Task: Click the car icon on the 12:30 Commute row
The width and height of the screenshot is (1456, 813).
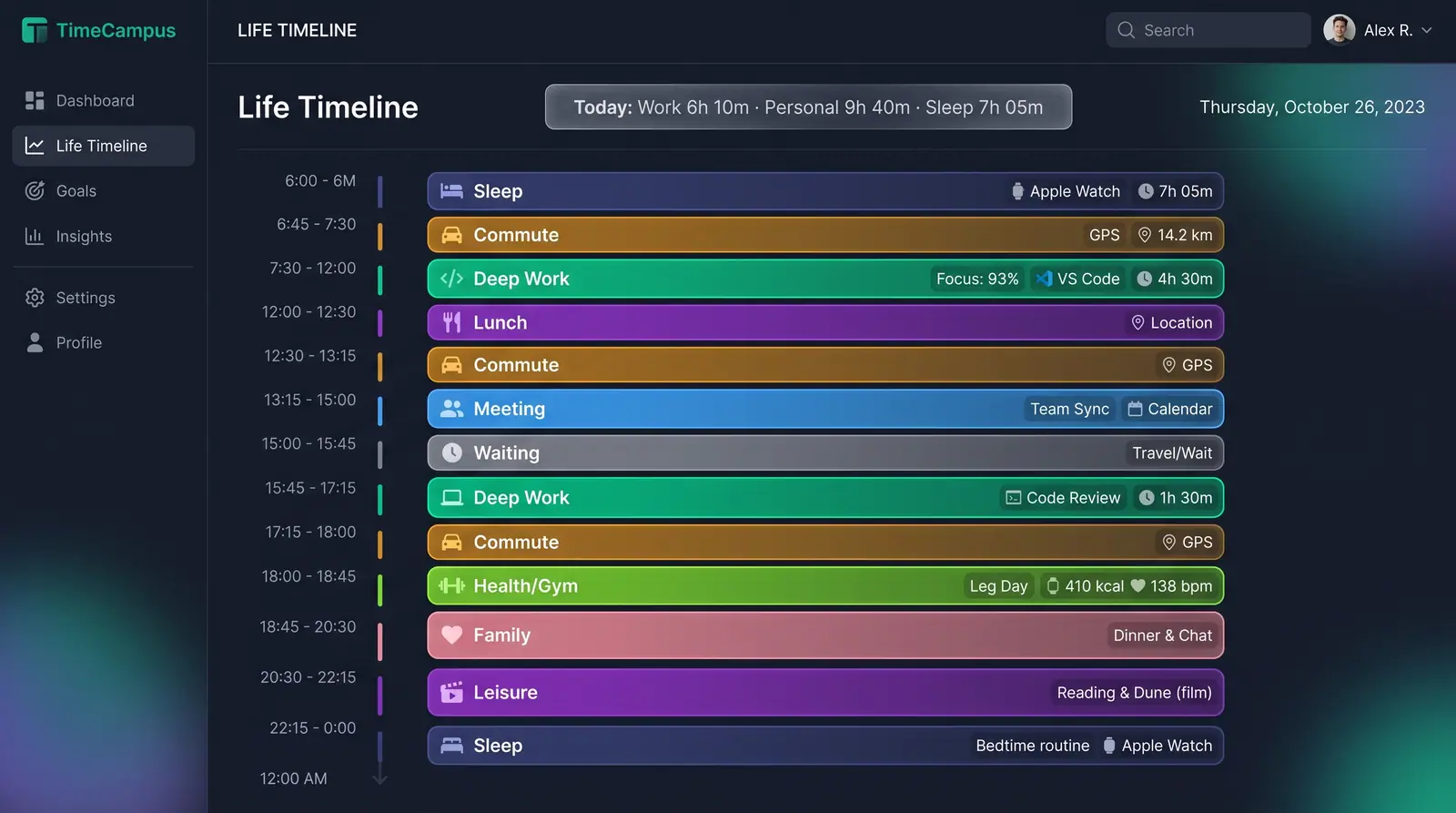Action: 451,365
